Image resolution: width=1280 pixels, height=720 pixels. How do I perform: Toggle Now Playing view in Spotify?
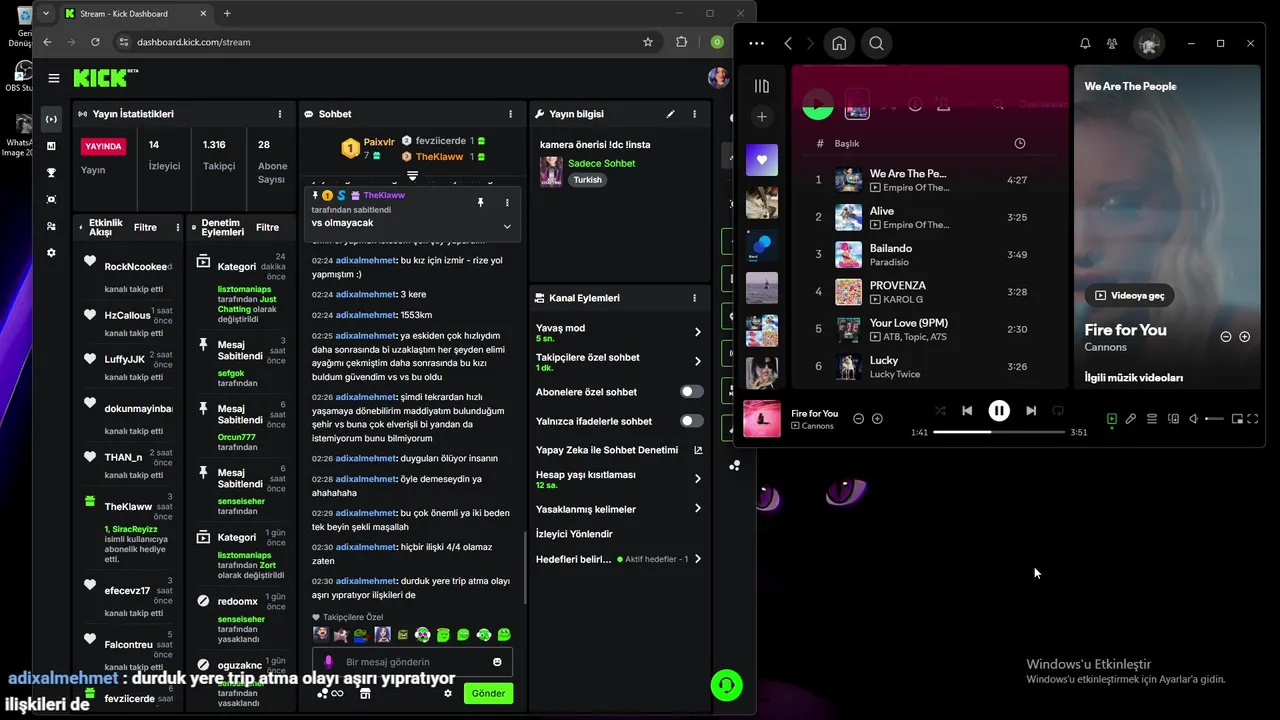click(1111, 419)
